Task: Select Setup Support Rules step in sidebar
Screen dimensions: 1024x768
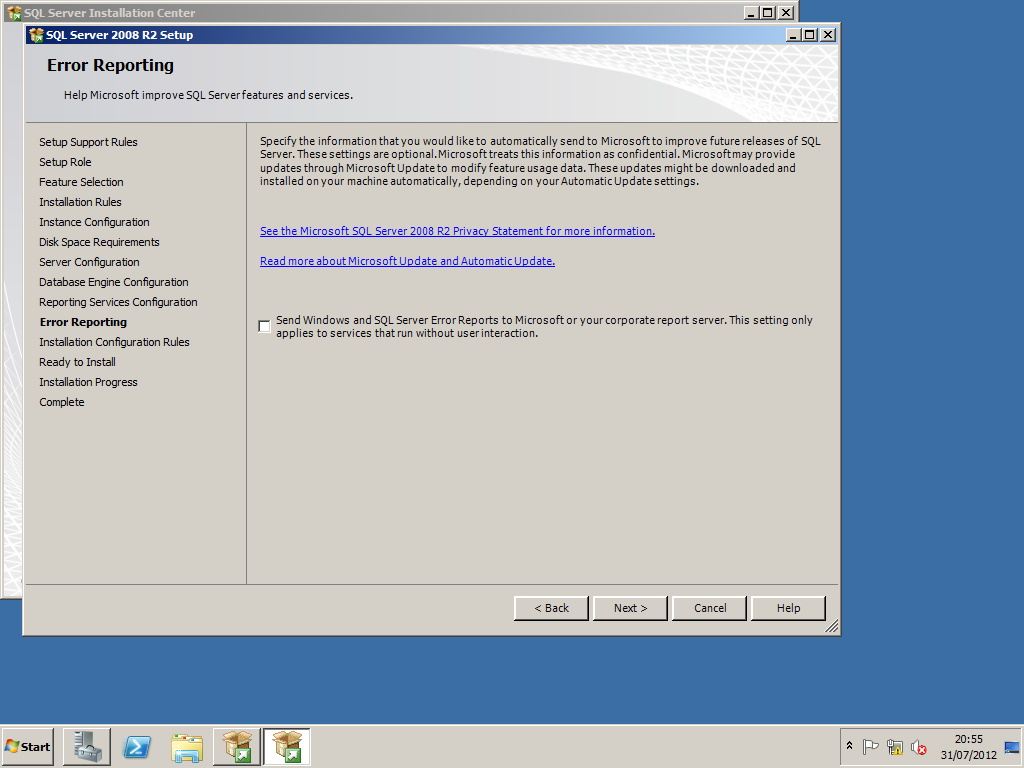Action: (x=88, y=142)
